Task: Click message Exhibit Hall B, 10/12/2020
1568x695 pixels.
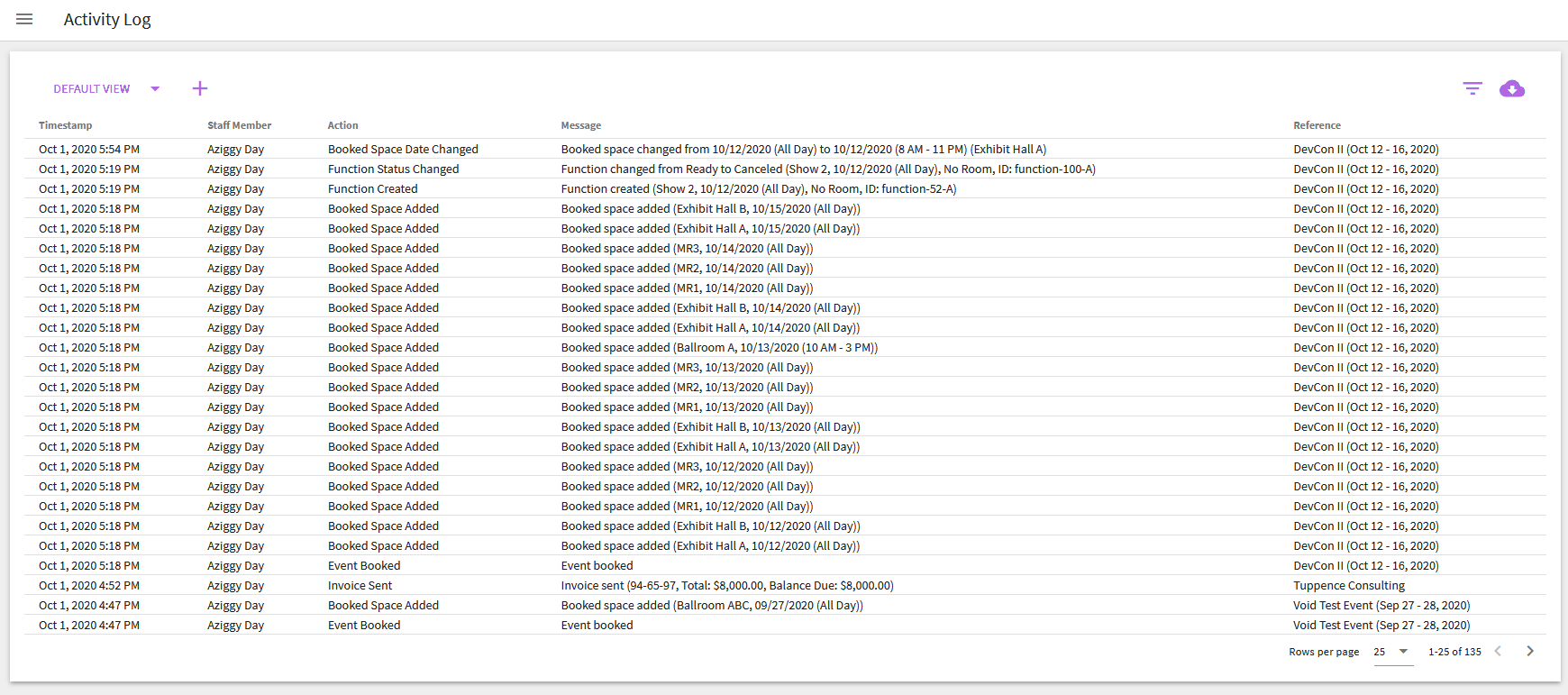Action: [711, 526]
